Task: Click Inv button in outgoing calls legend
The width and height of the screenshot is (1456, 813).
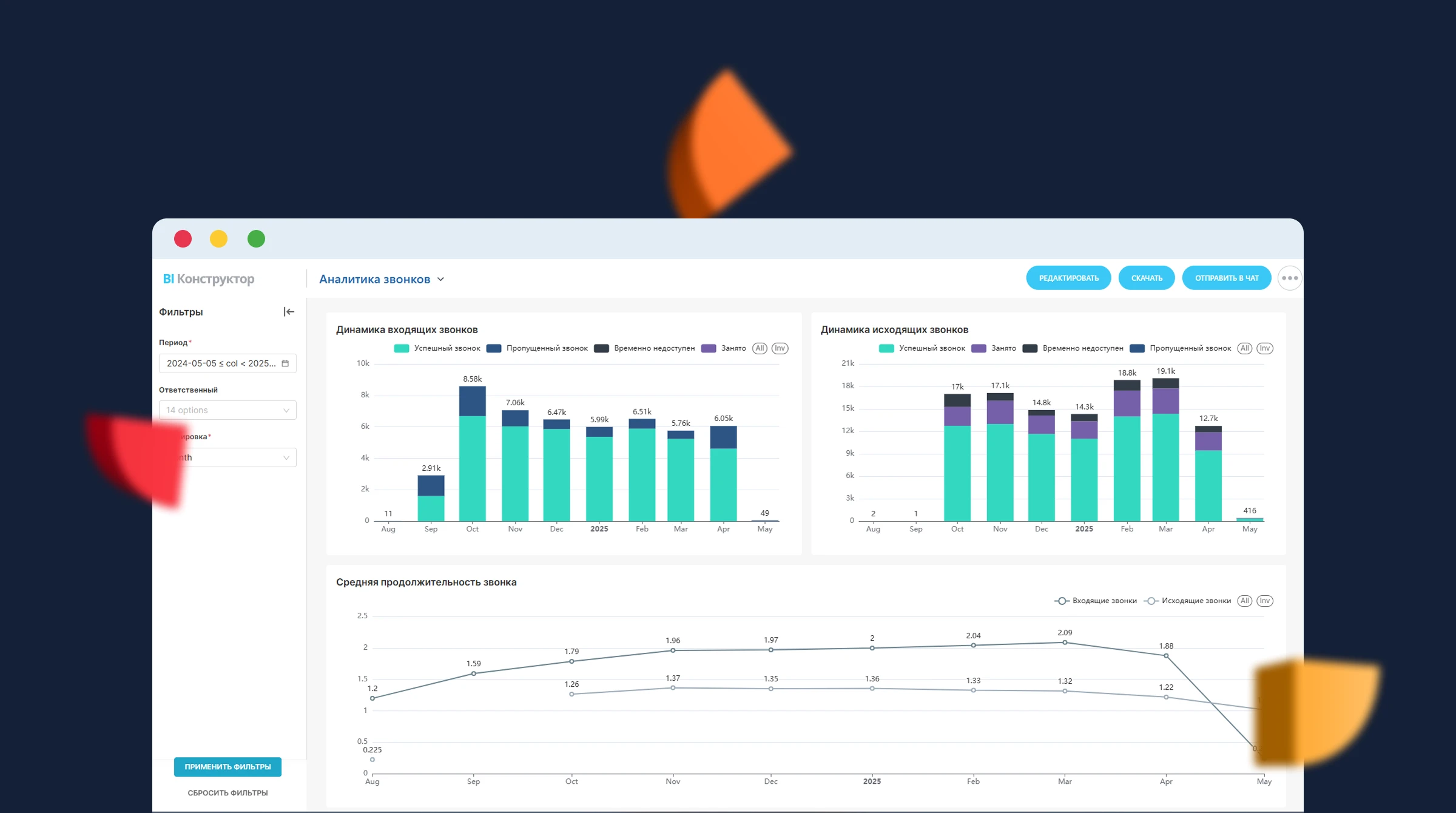Action: tap(1264, 348)
